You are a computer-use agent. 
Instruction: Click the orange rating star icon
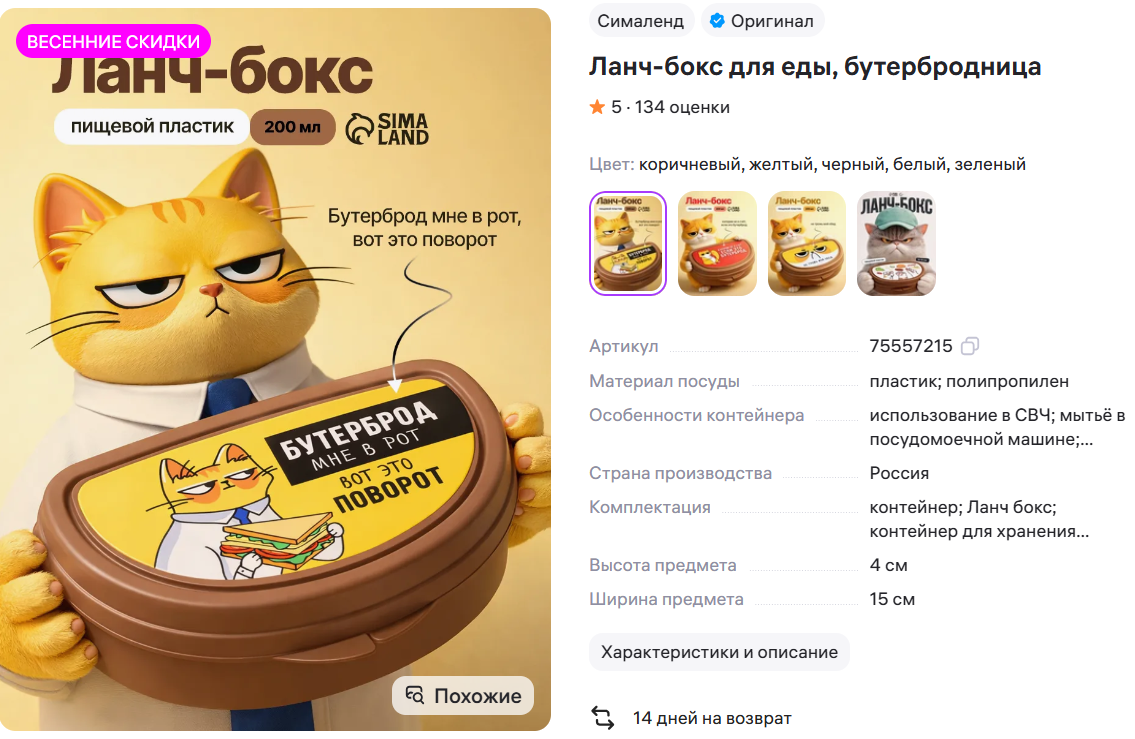coord(597,107)
